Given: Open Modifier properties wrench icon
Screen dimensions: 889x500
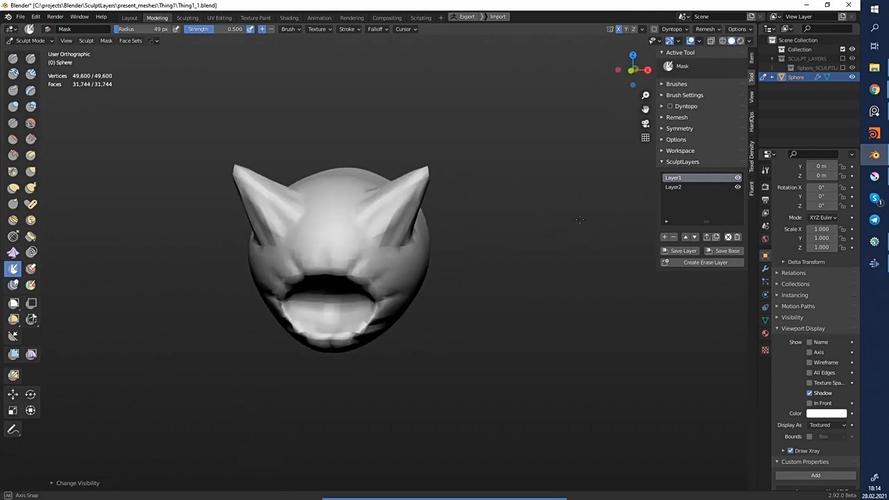Looking at the screenshot, I should click(x=765, y=269).
